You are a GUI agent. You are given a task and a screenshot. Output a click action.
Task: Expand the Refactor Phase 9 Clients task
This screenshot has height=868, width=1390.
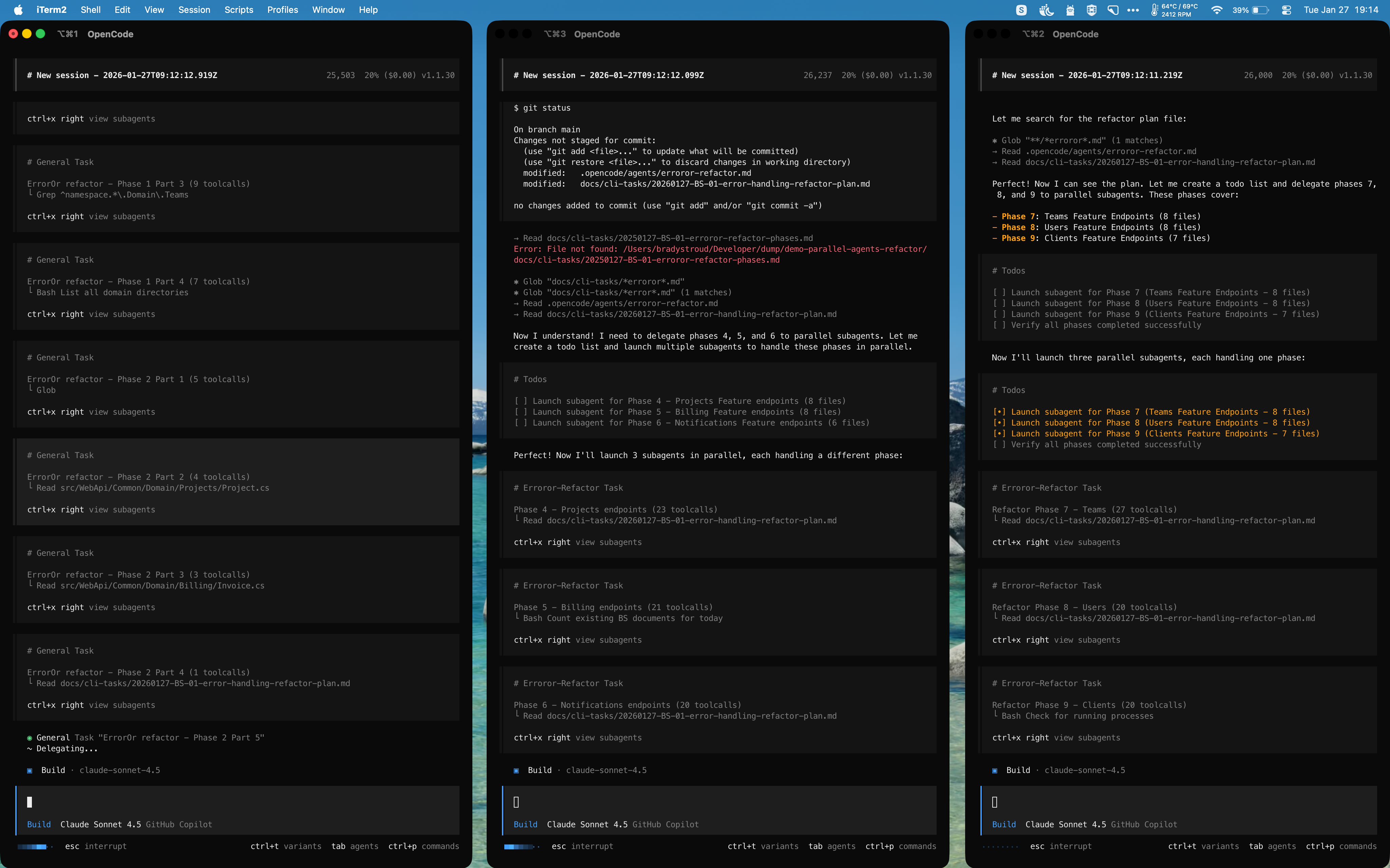click(1089, 705)
